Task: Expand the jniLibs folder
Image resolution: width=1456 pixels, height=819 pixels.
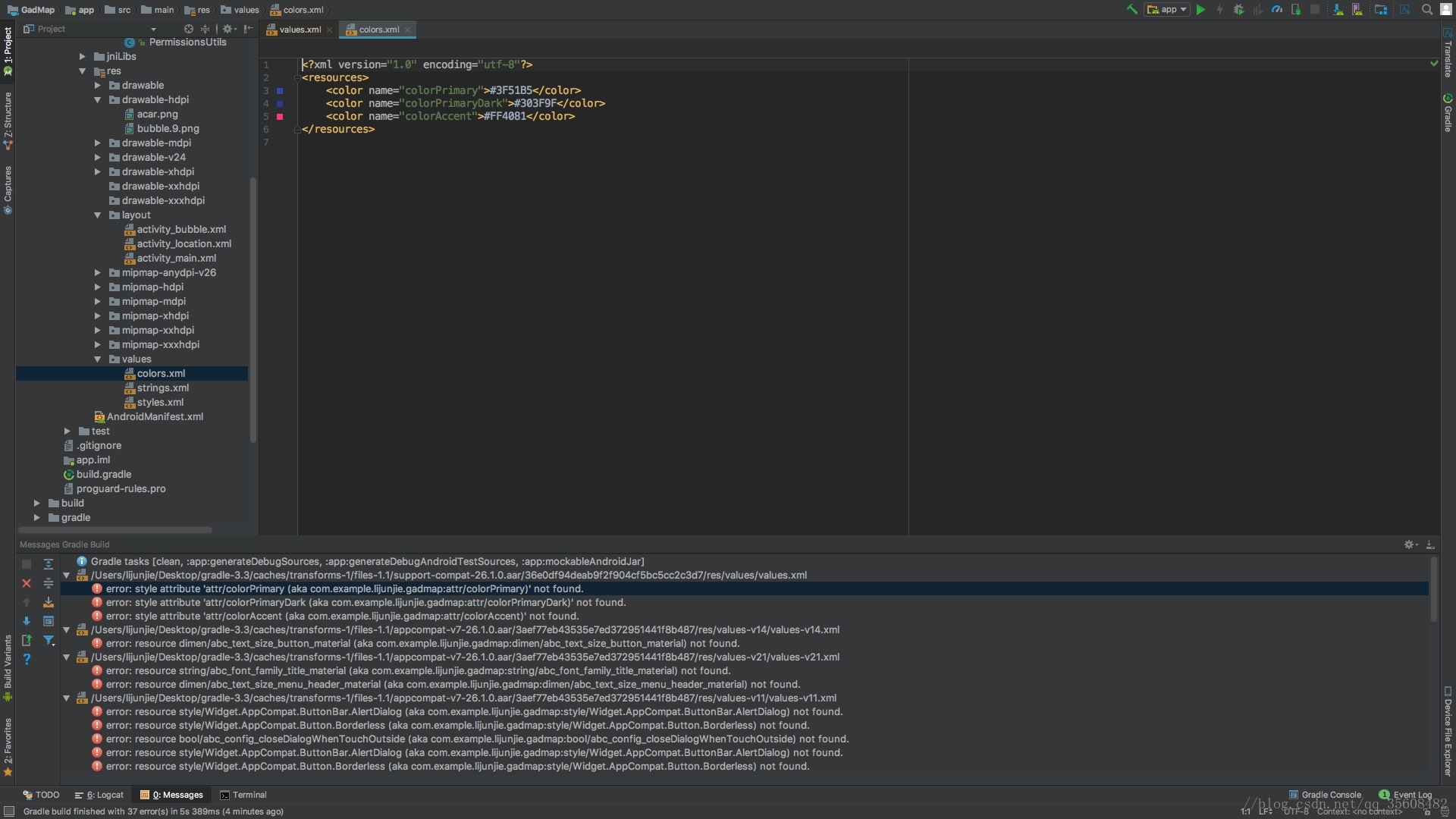Action: point(83,57)
